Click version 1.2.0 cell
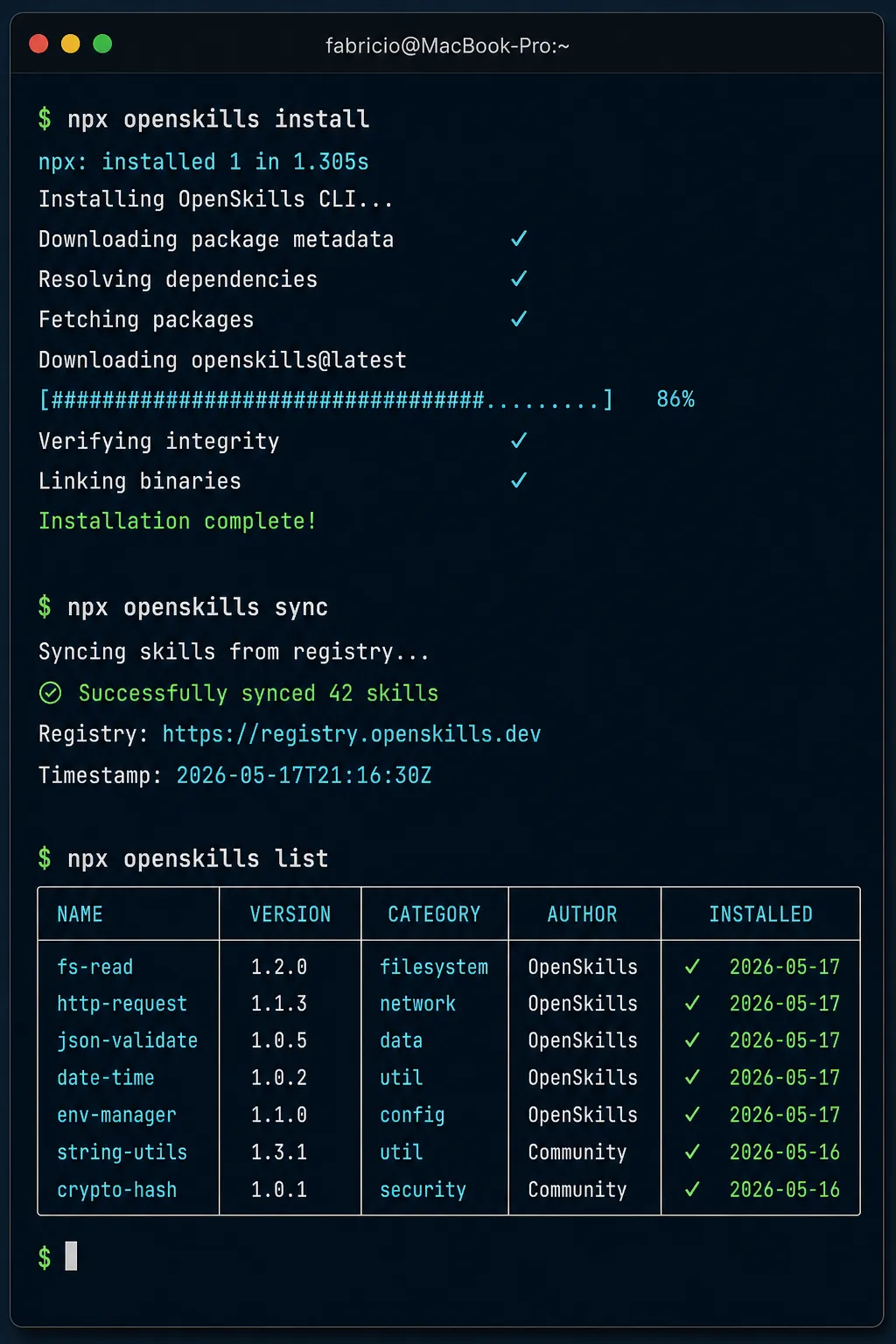Viewport: 896px width, 1344px height. [279, 967]
